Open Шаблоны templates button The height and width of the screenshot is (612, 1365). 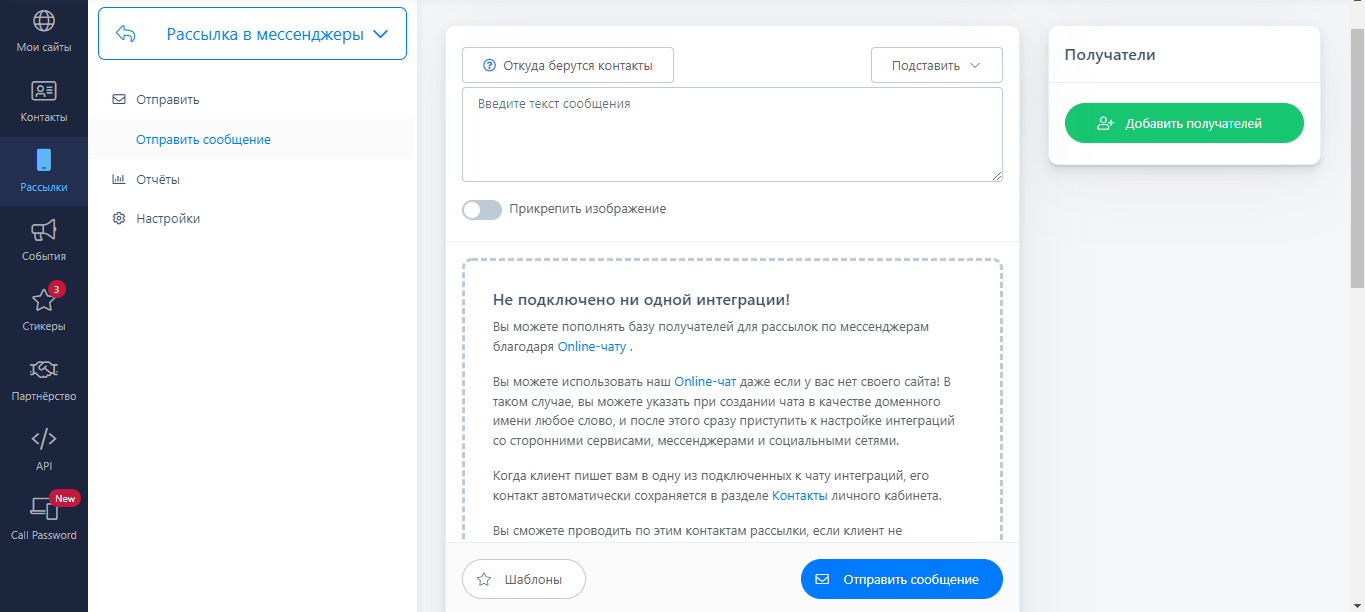(x=523, y=579)
